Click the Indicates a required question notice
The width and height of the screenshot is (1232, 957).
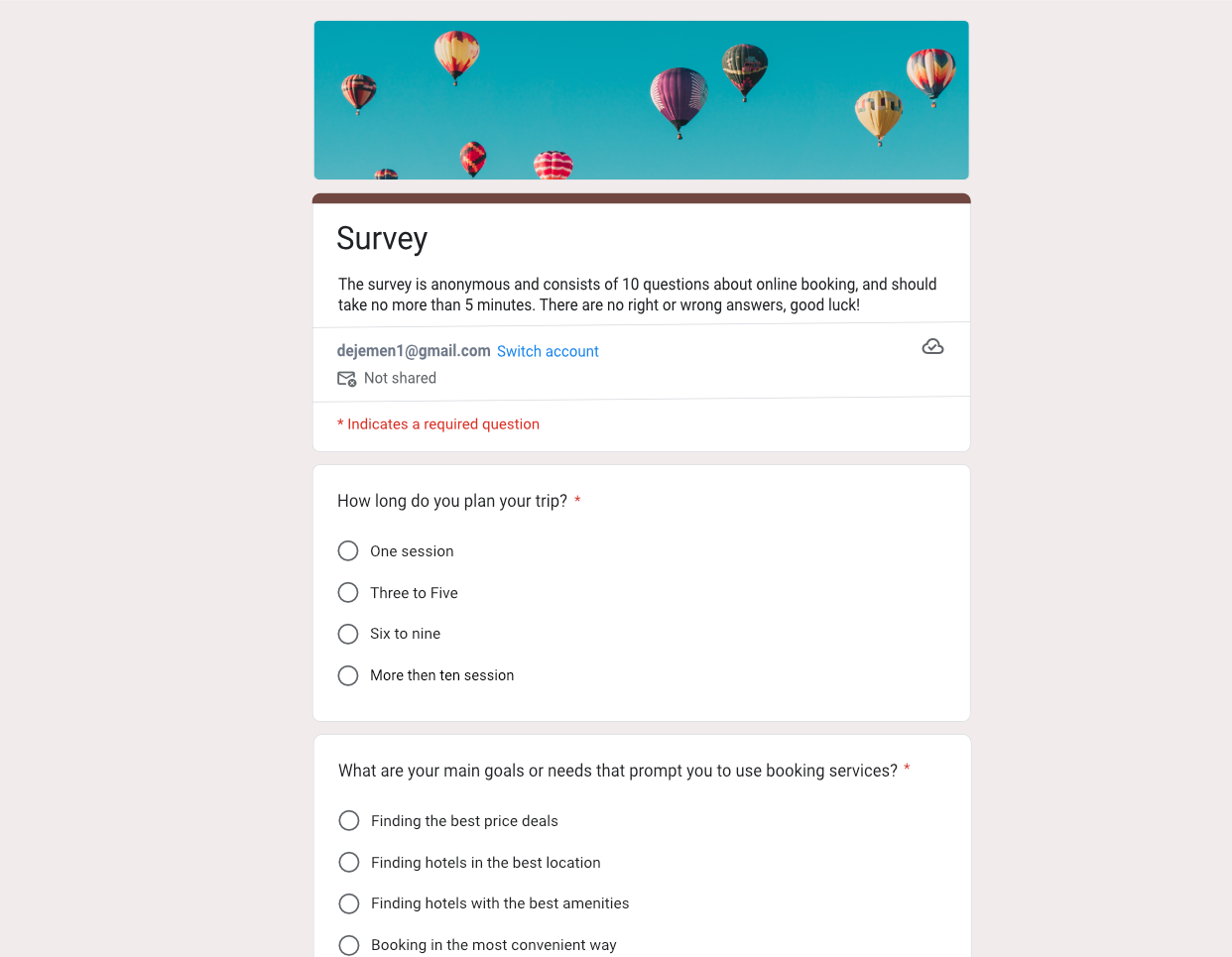point(438,424)
